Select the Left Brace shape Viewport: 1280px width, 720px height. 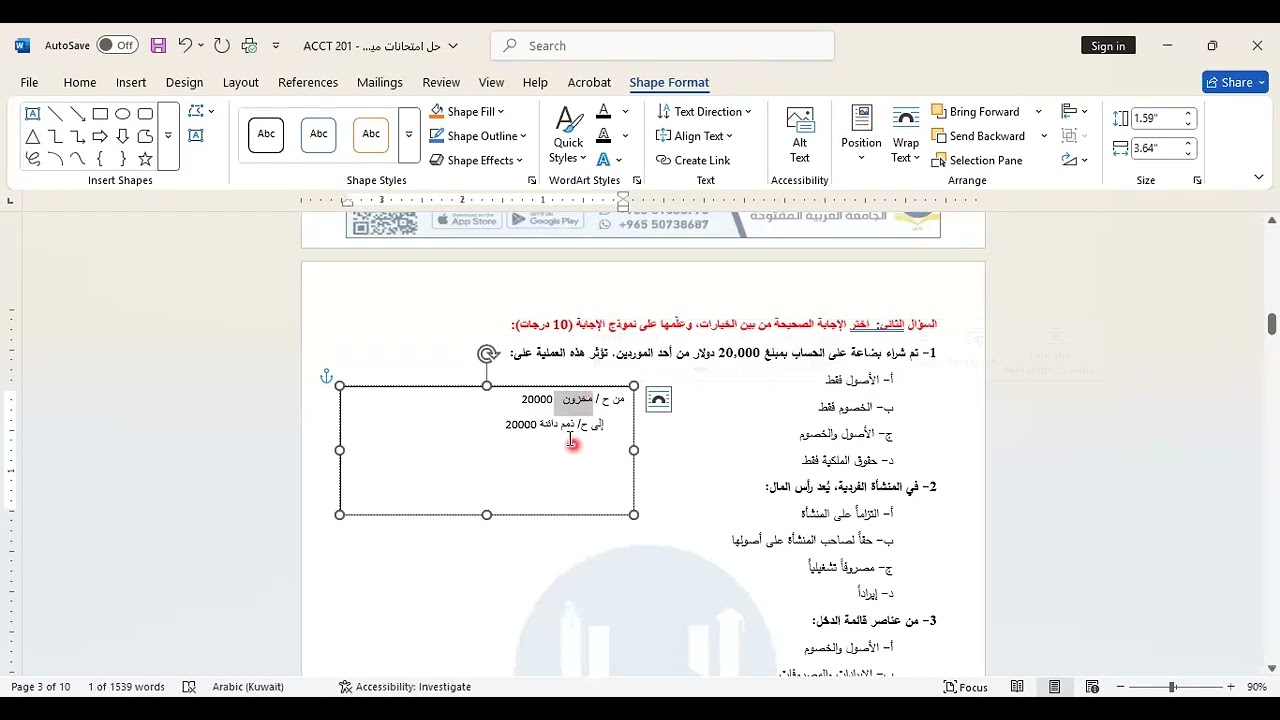(100, 159)
